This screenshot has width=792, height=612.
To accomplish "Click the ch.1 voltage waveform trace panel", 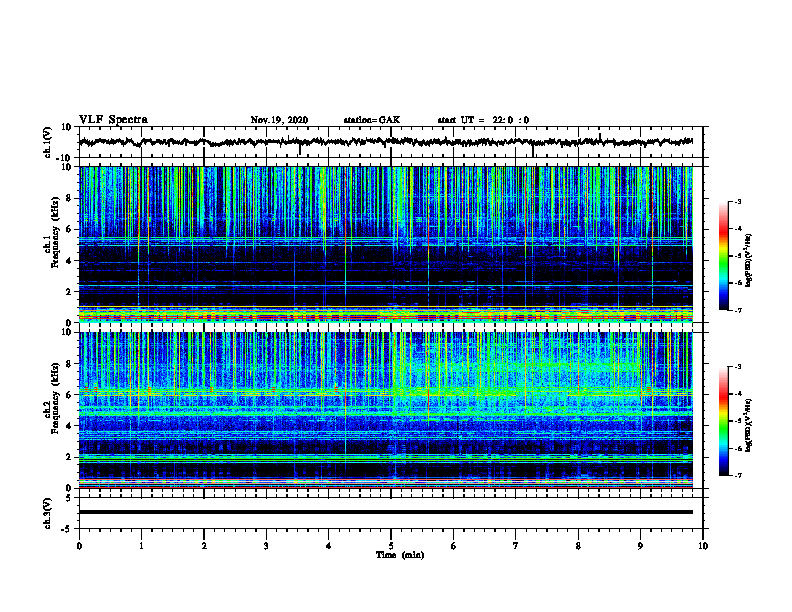I will (391, 142).
